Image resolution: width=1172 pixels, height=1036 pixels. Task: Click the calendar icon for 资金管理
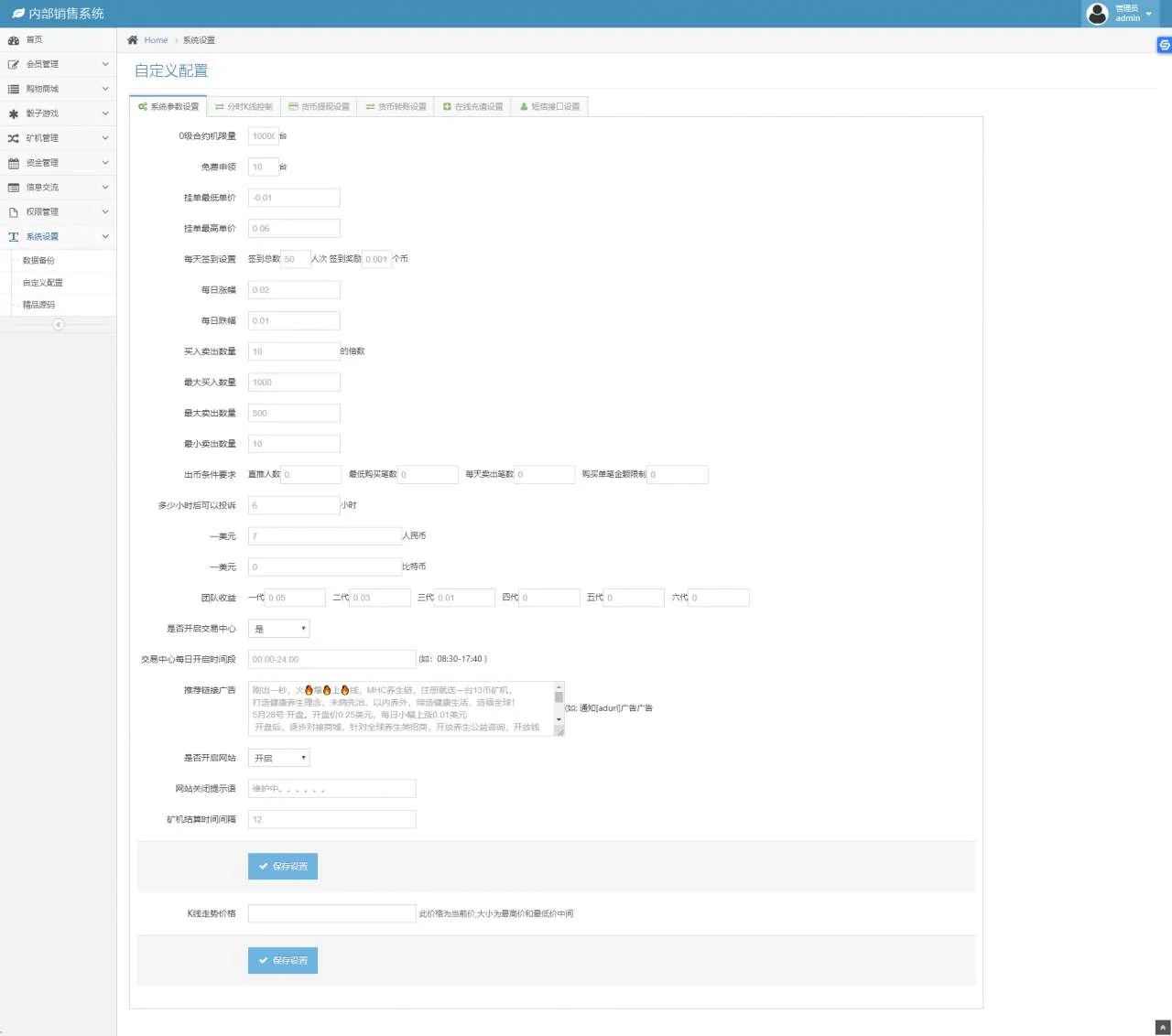coord(14,164)
